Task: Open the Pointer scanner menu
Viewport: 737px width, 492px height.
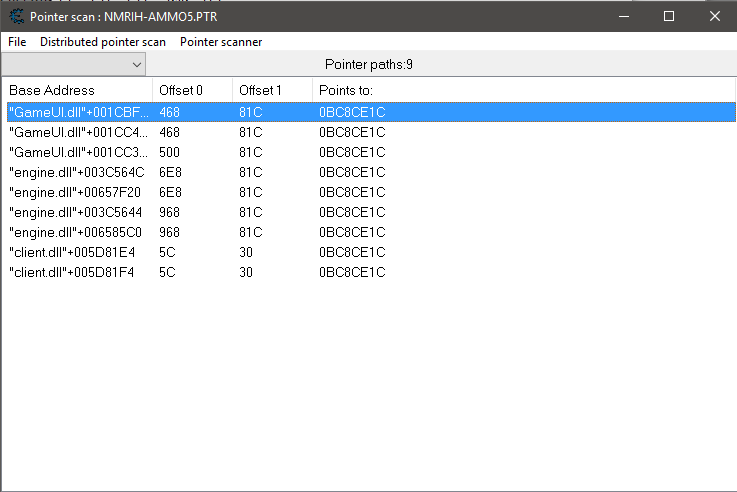Action: 221,42
